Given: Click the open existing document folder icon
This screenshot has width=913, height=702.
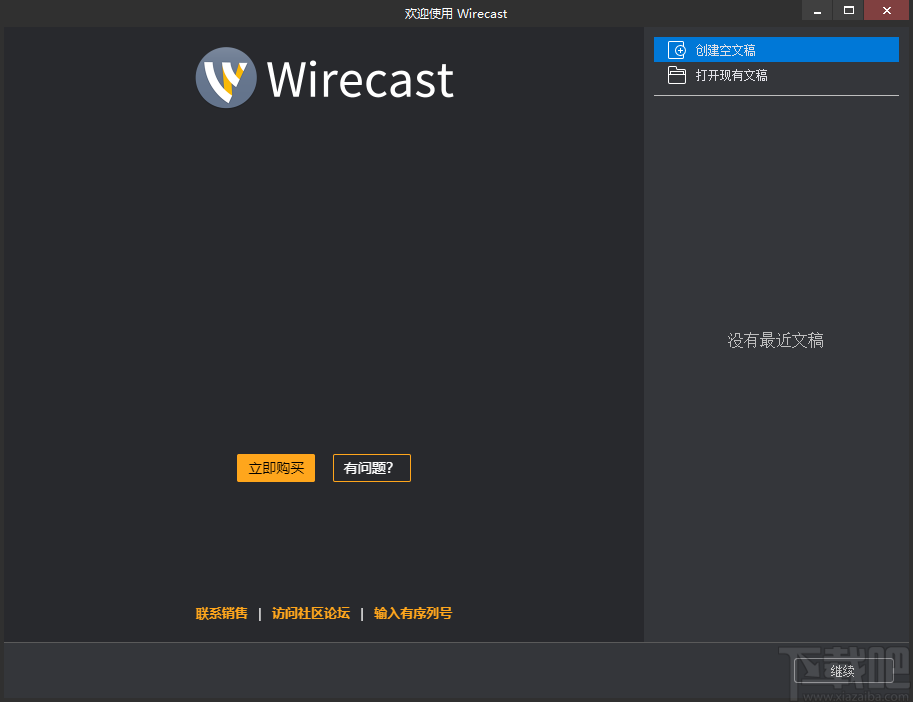Looking at the screenshot, I should coord(676,74).
